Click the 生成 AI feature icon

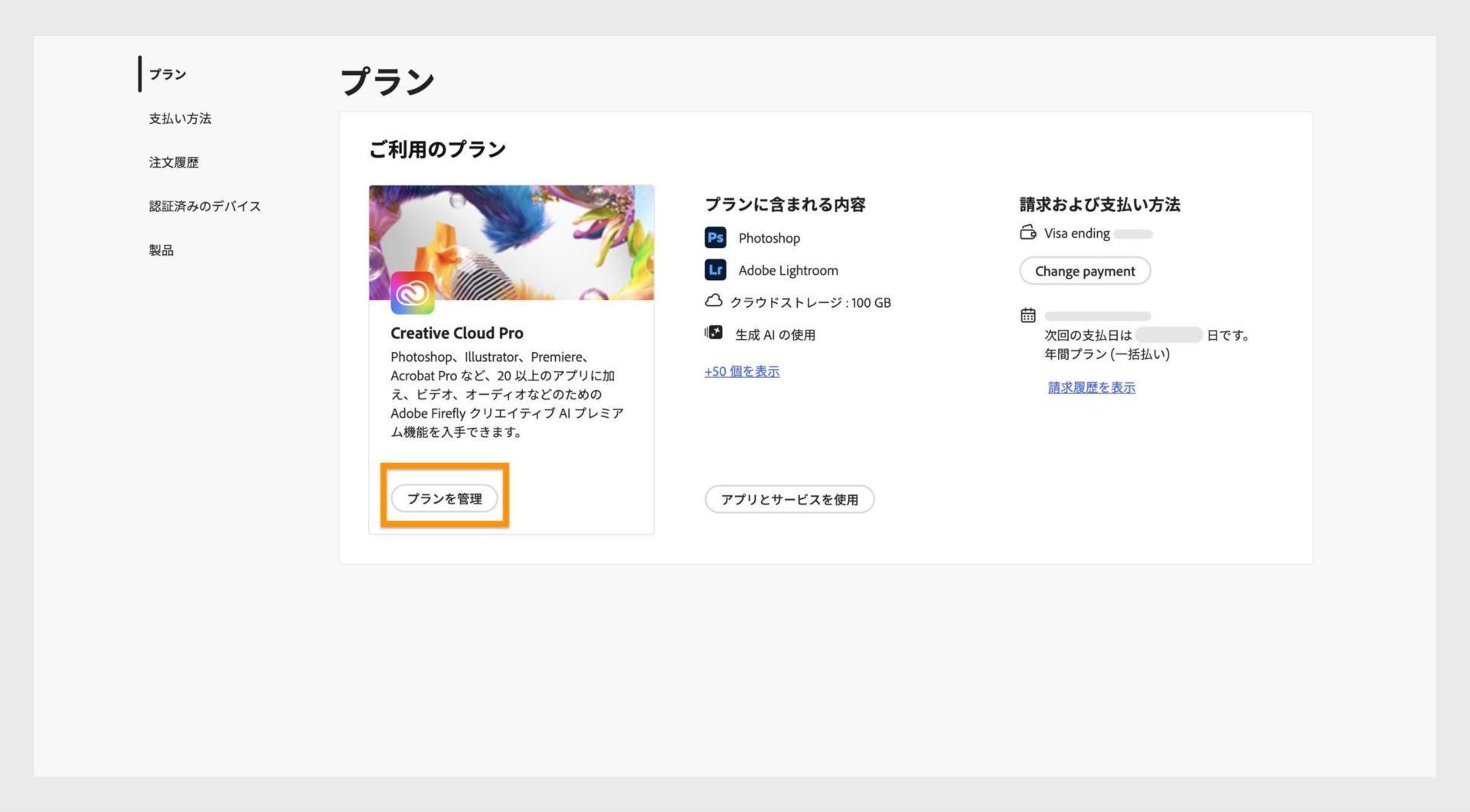tap(715, 333)
